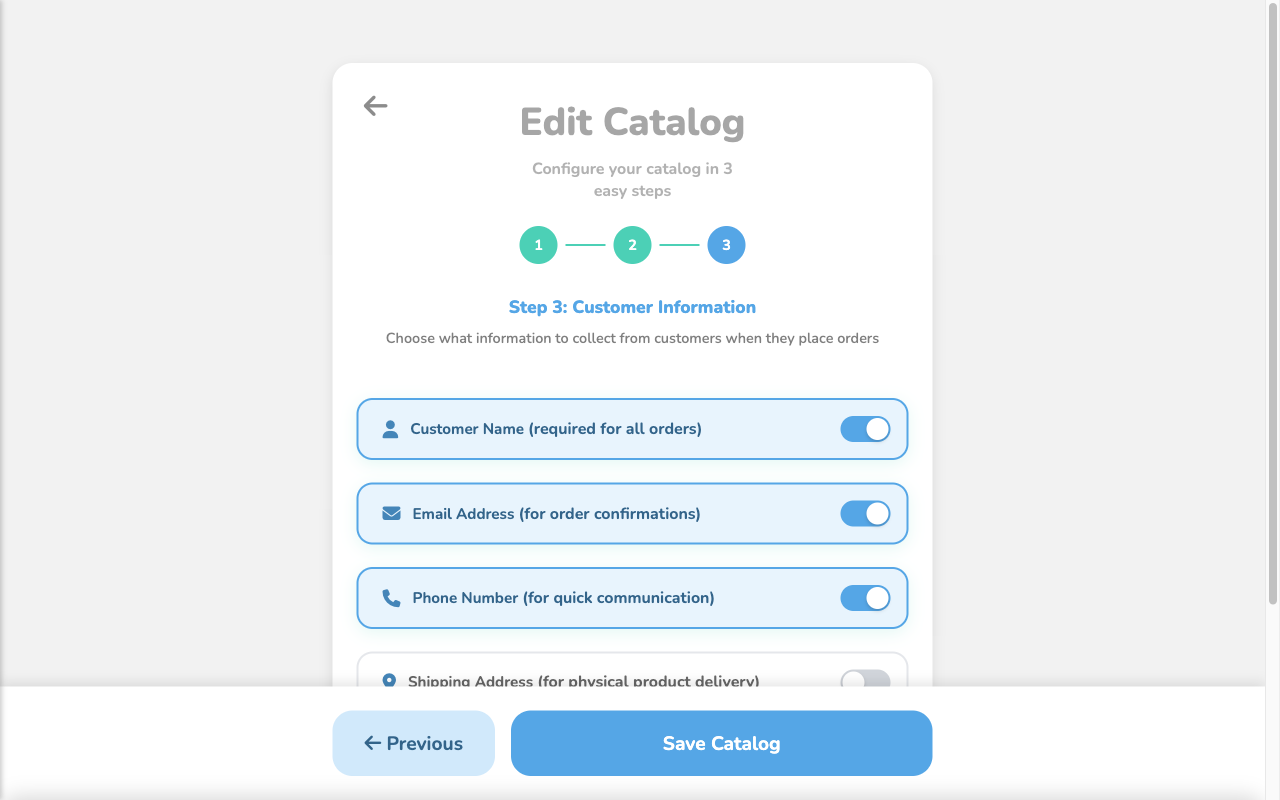
Task: Select the step 3 circle indicator
Action: [726, 245]
